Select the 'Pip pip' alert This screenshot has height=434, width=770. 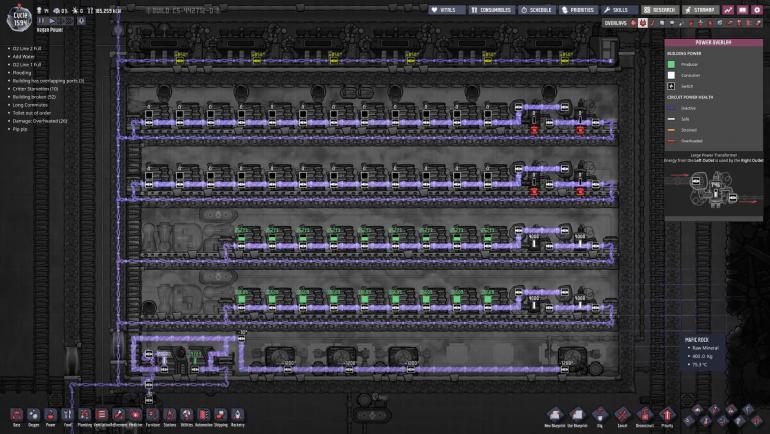tap(20, 129)
